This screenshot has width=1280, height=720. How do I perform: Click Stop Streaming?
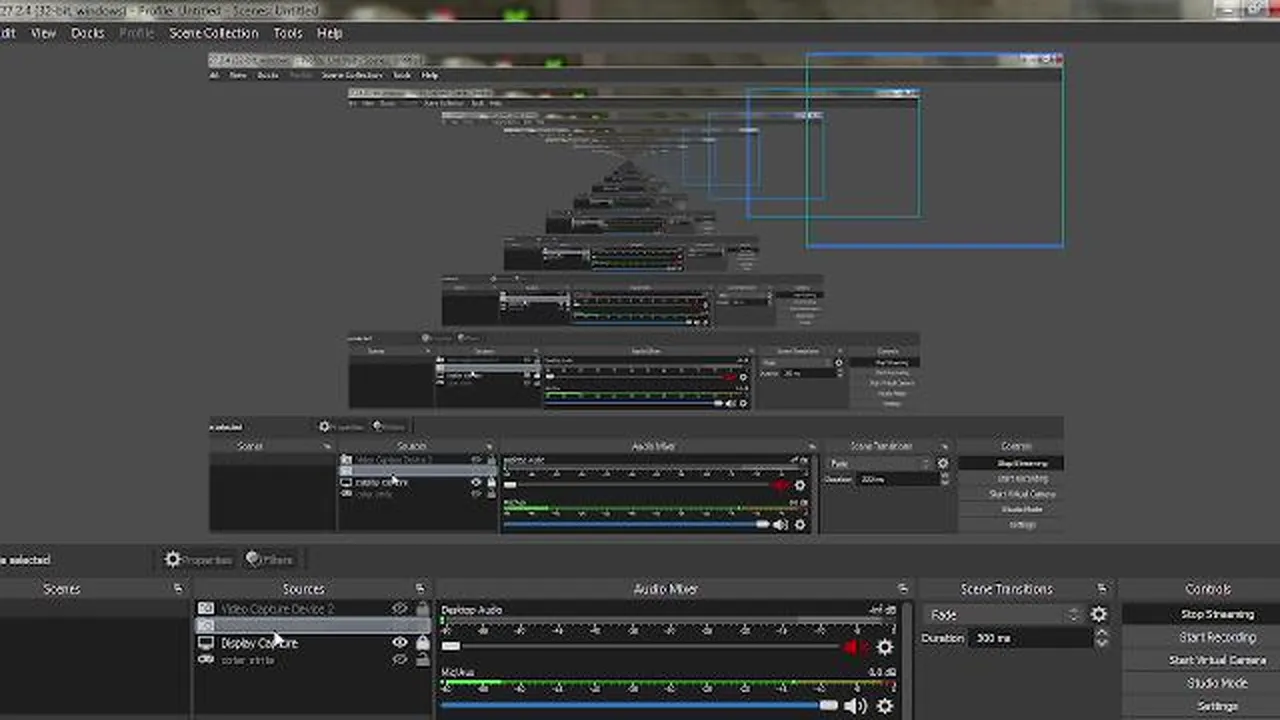[x=1216, y=614]
